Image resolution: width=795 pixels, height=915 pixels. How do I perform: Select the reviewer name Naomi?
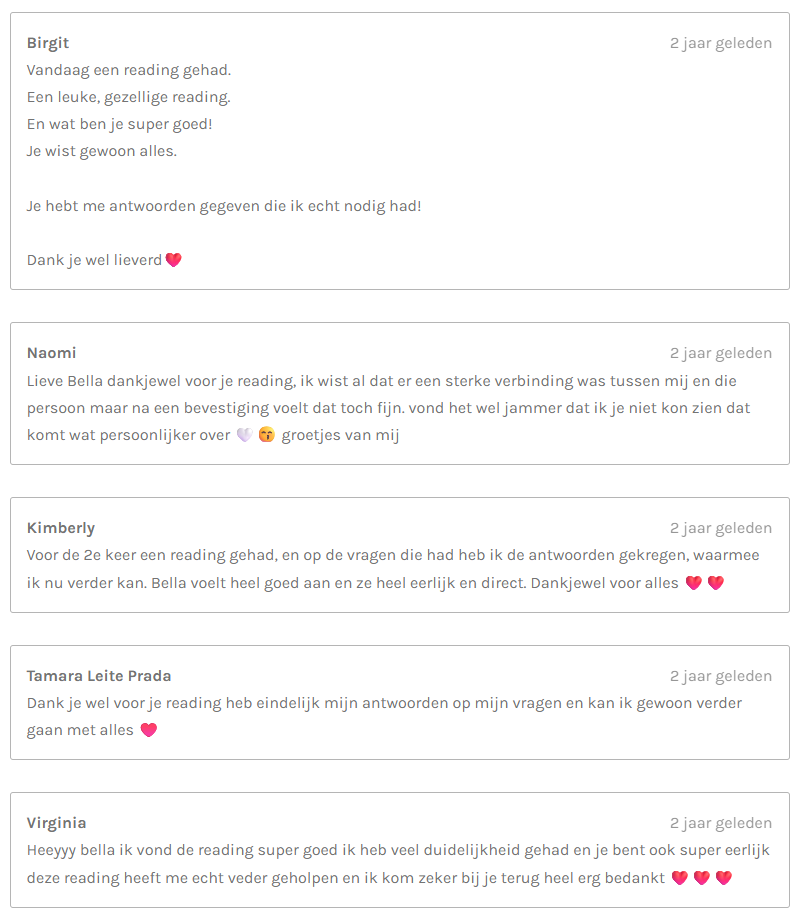tap(51, 353)
